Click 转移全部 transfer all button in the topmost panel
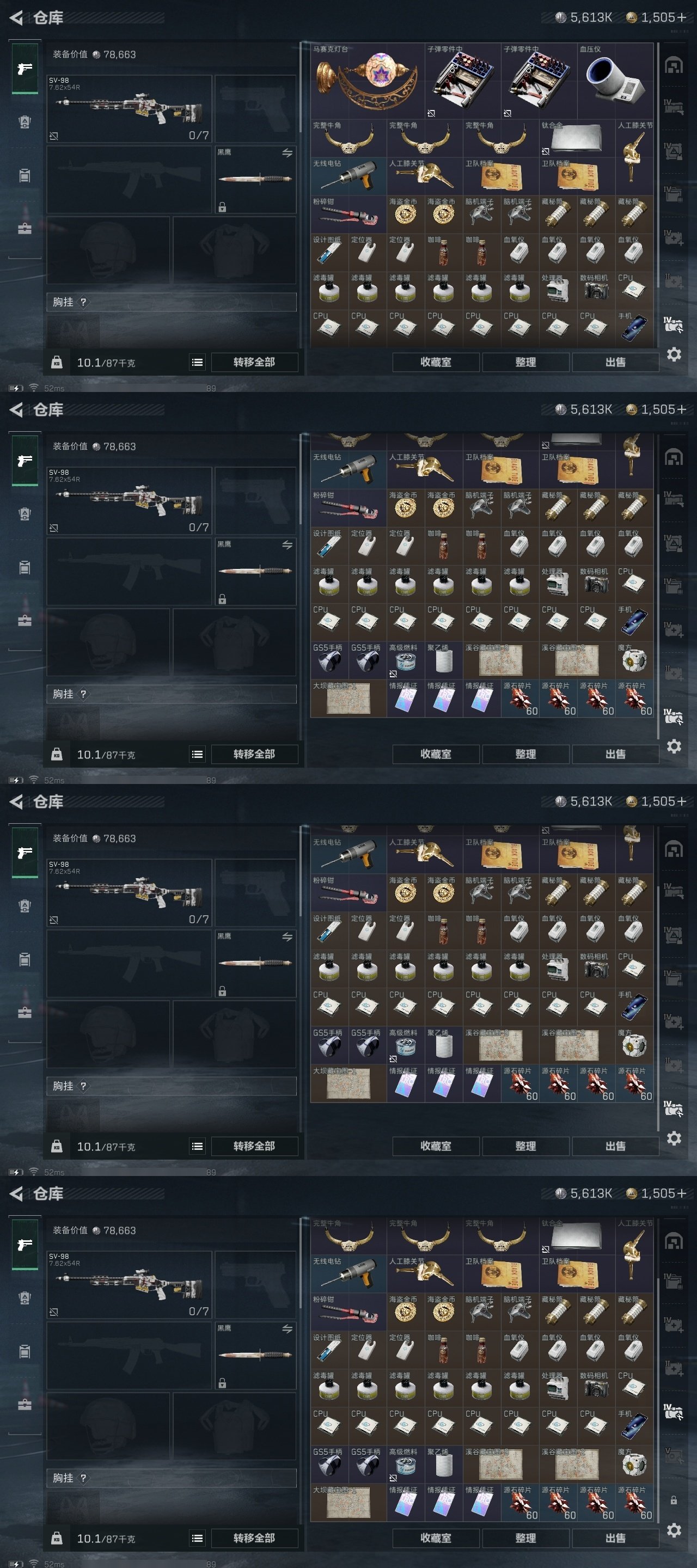This screenshot has width=697, height=1568. click(x=254, y=362)
